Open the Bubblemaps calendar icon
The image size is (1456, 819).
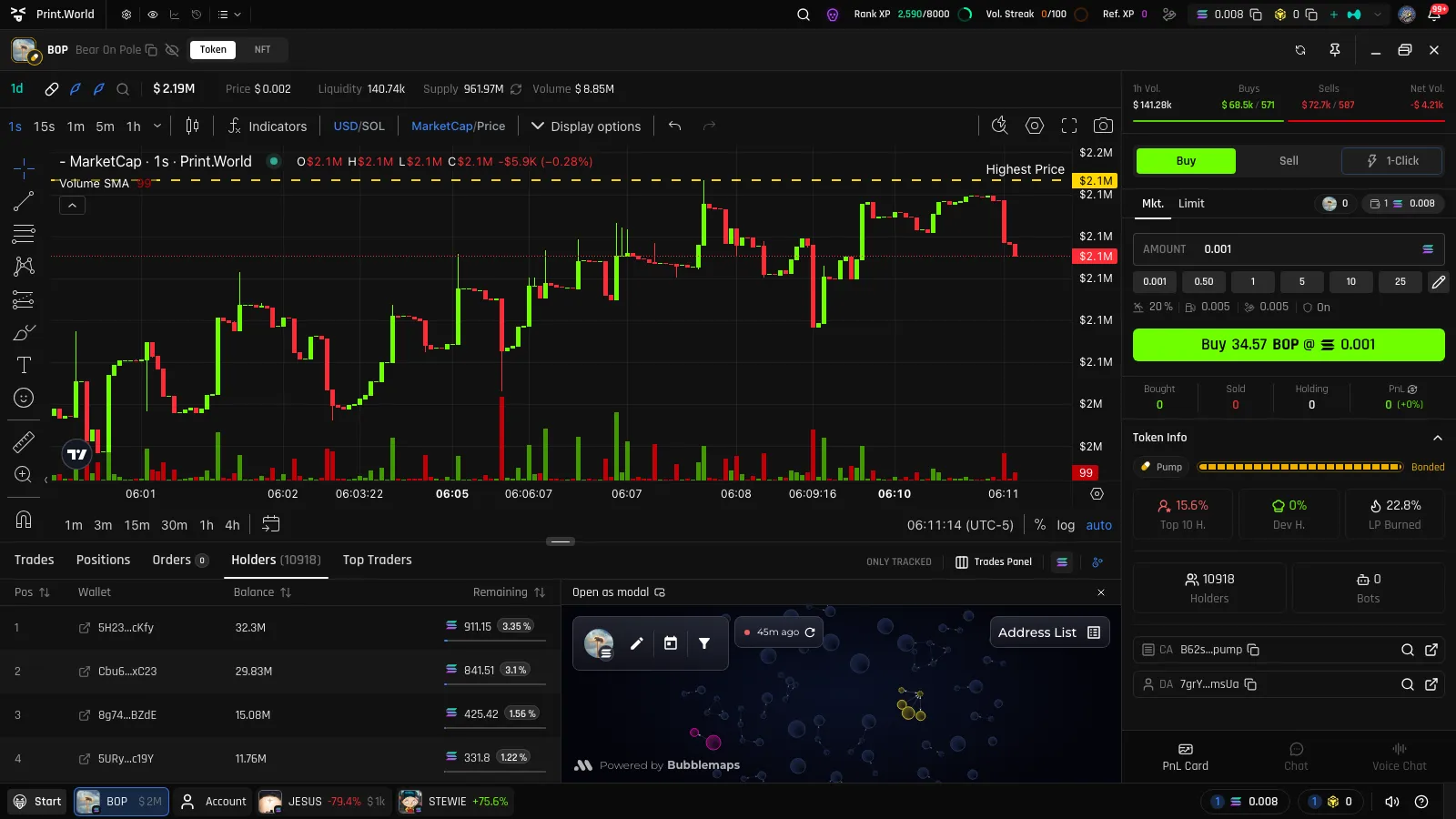671,643
